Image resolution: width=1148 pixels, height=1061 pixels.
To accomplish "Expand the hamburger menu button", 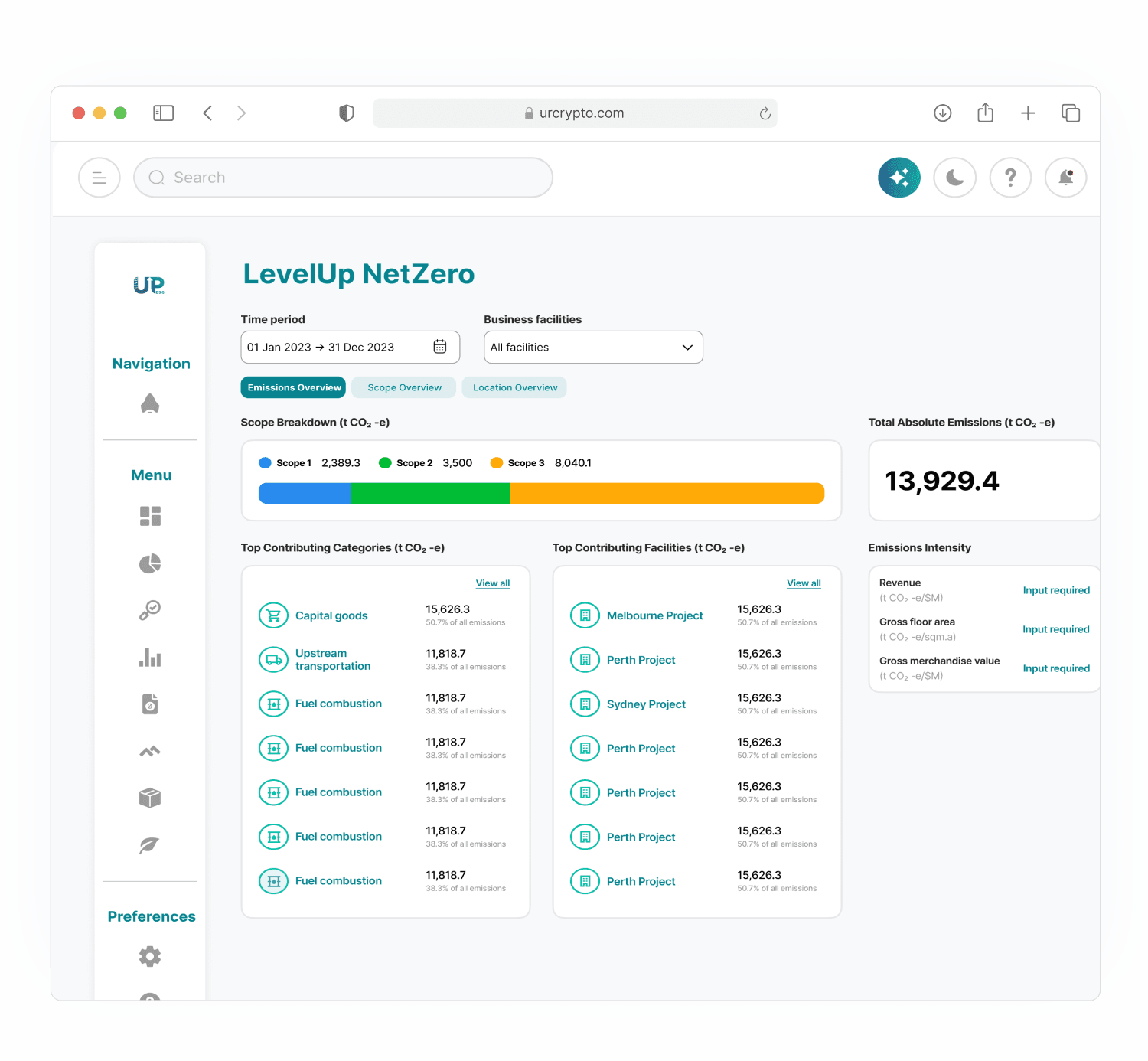I will (x=99, y=178).
